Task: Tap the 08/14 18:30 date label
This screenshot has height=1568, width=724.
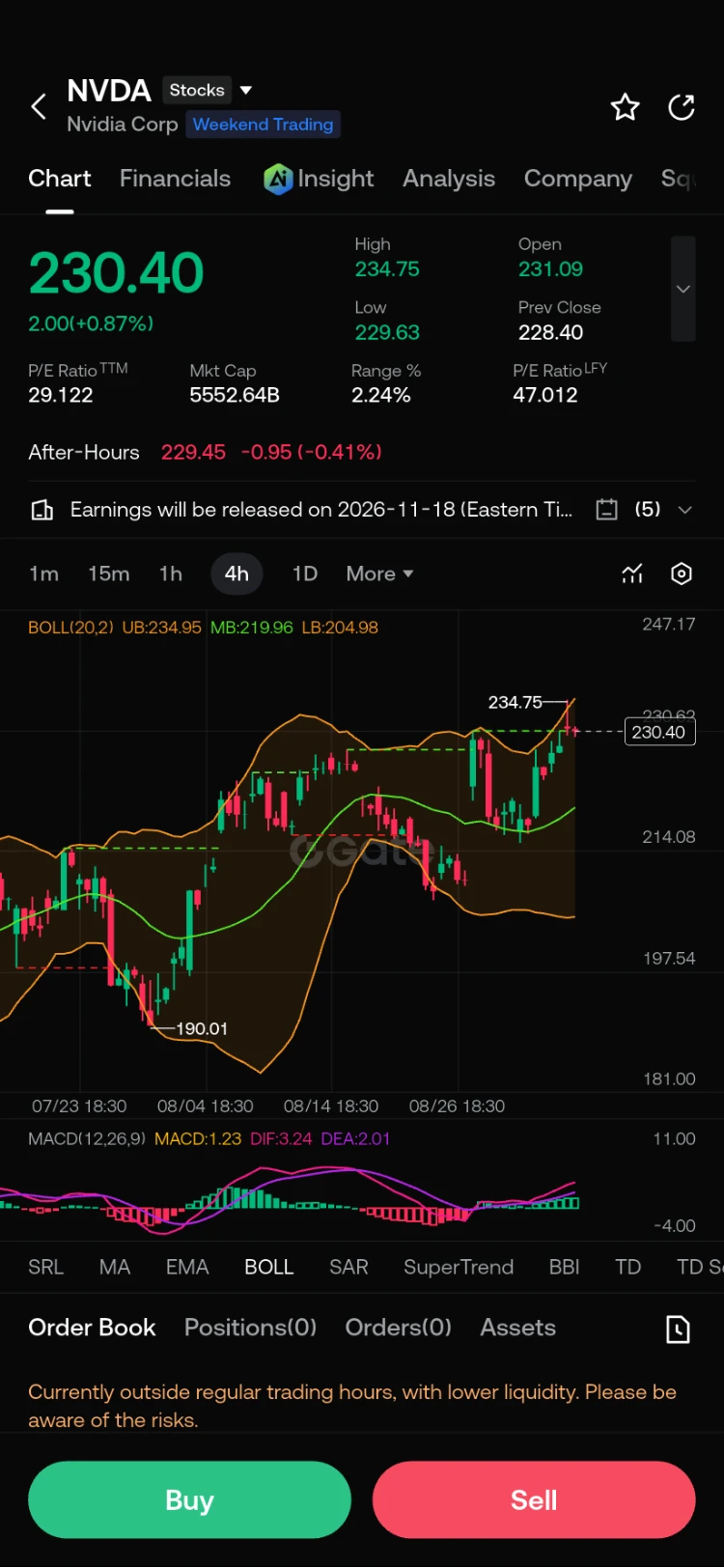Action: pyautogui.click(x=331, y=1106)
